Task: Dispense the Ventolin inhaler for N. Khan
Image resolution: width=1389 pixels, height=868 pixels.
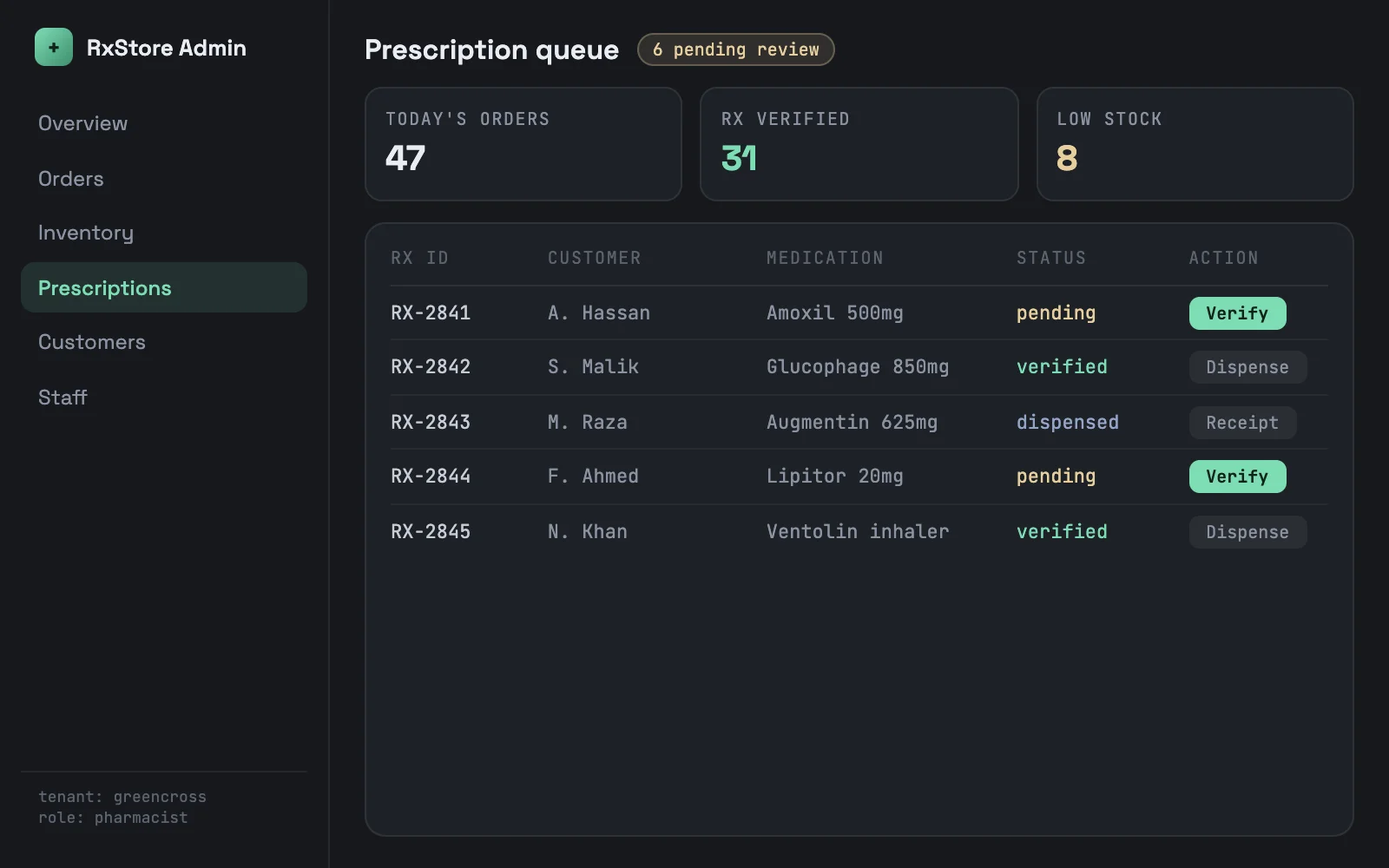Action: 1247,532
